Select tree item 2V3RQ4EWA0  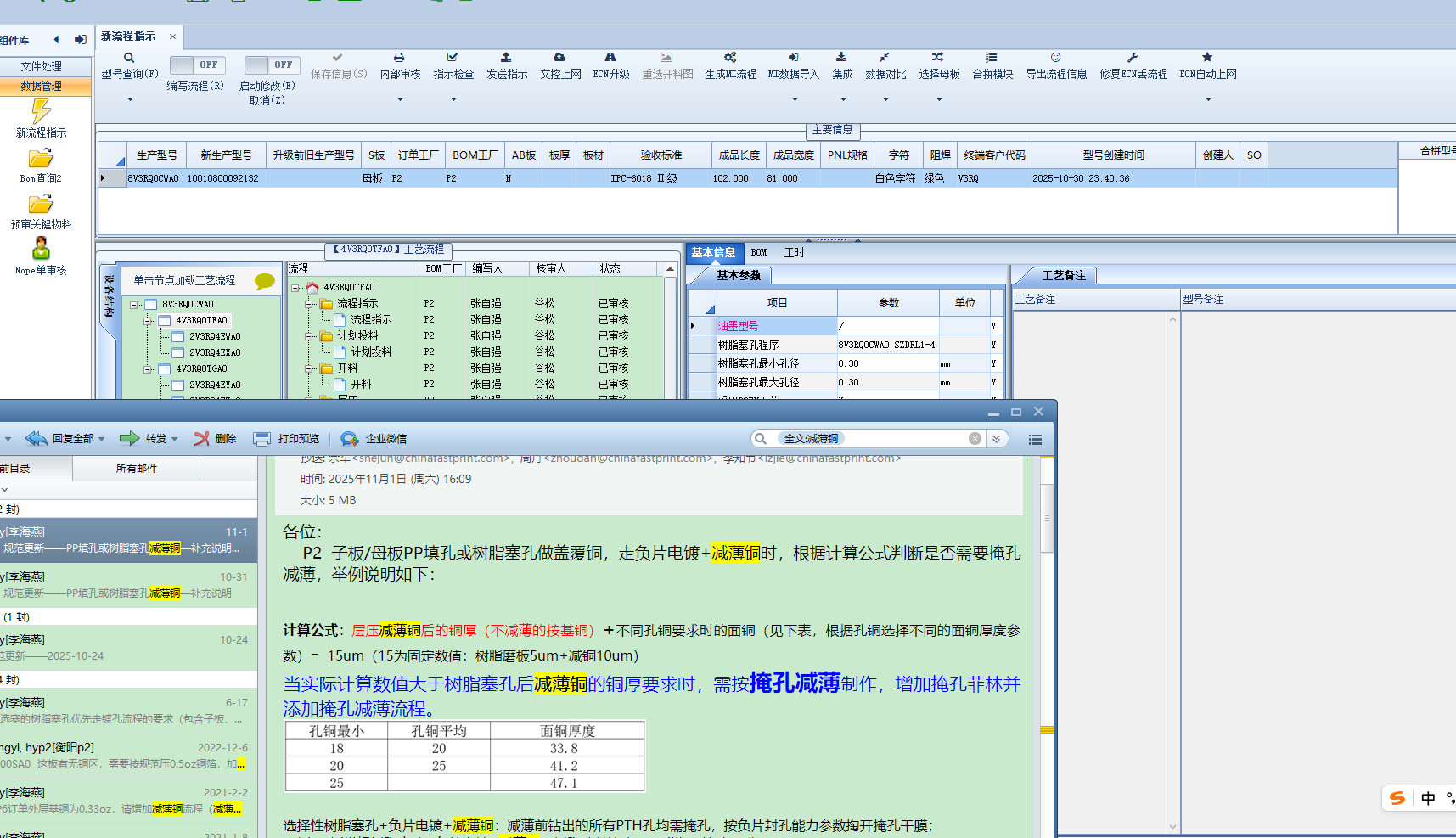tap(215, 336)
